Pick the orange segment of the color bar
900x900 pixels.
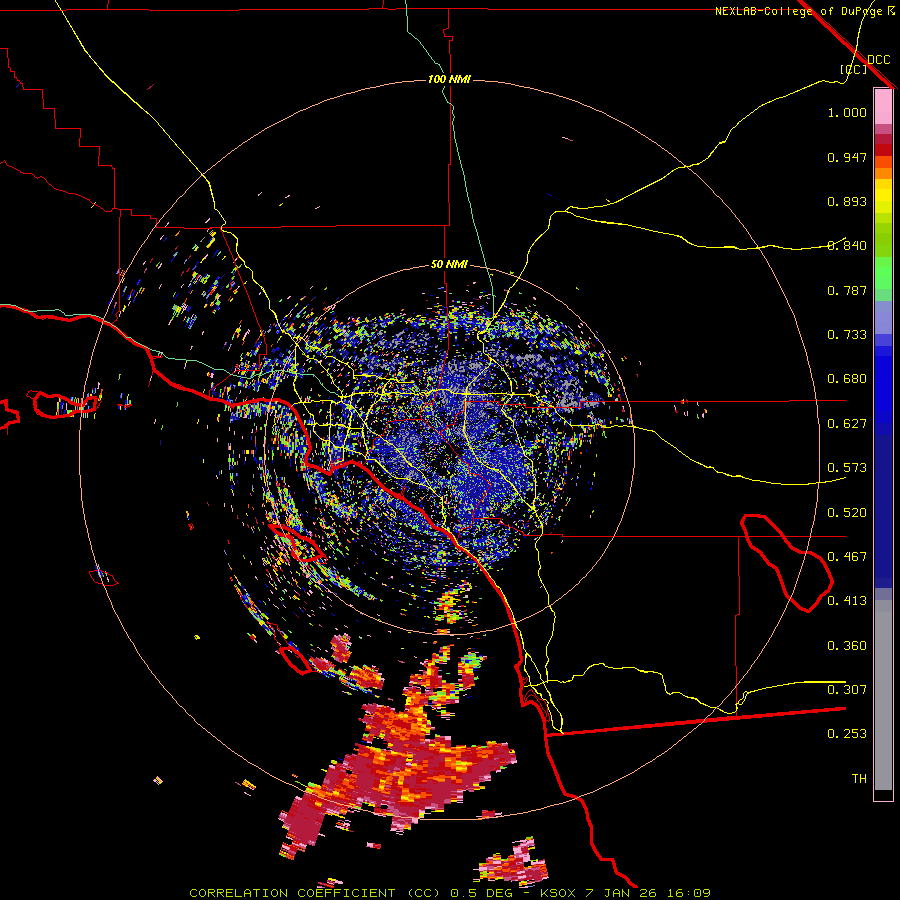click(x=883, y=173)
